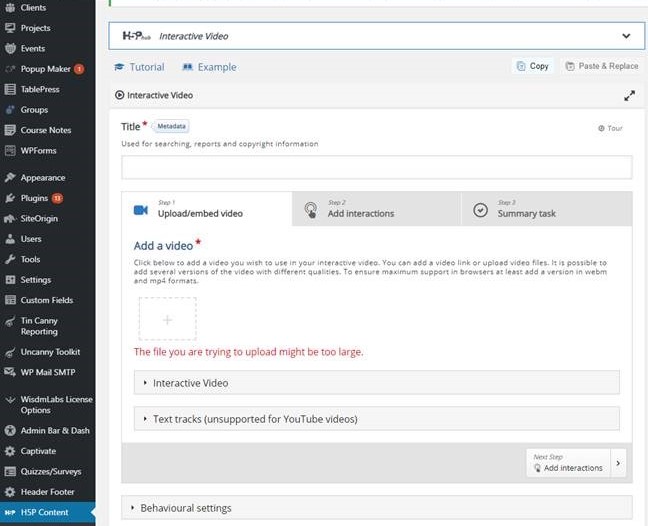Click the Events calendar icon
Screen dimensions: 648x526
point(10,48)
